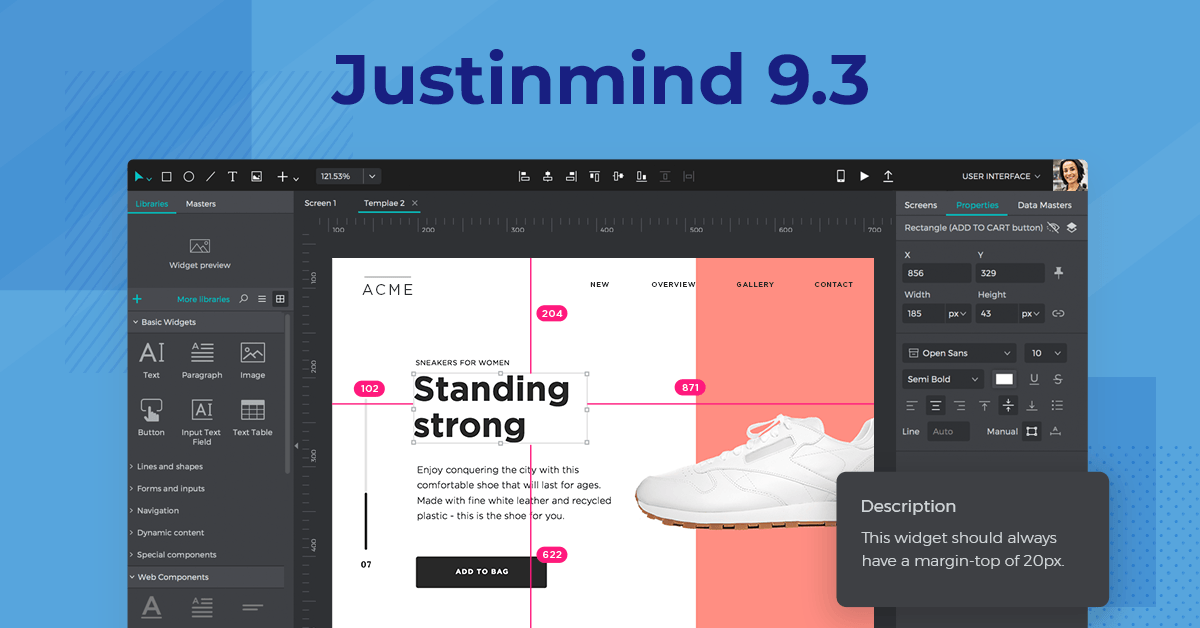The width and height of the screenshot is (1200, 628).
Task: Collapse the Basic Widgets section
Action: click(x=206, y=322)
